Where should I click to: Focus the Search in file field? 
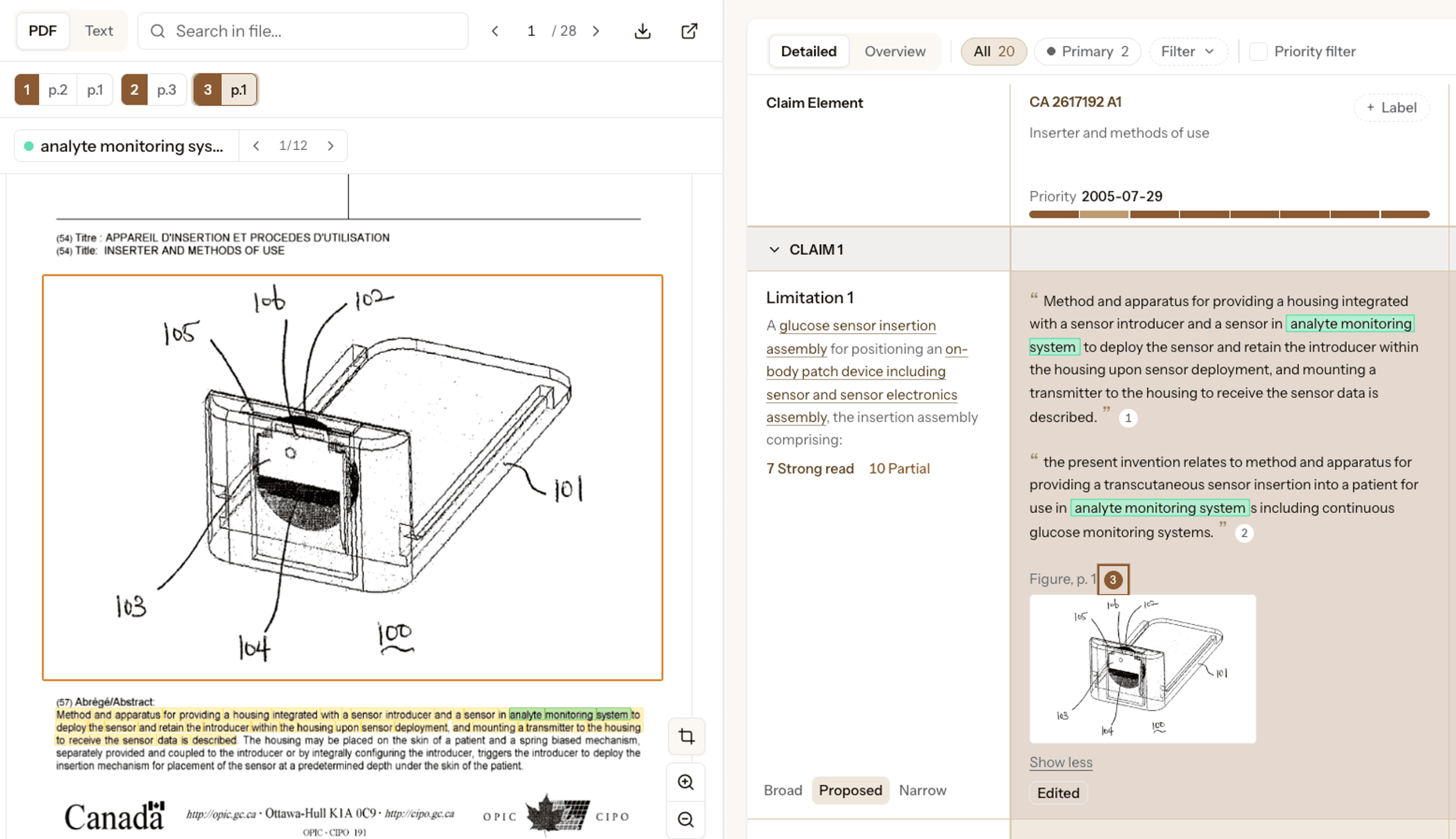303,31
